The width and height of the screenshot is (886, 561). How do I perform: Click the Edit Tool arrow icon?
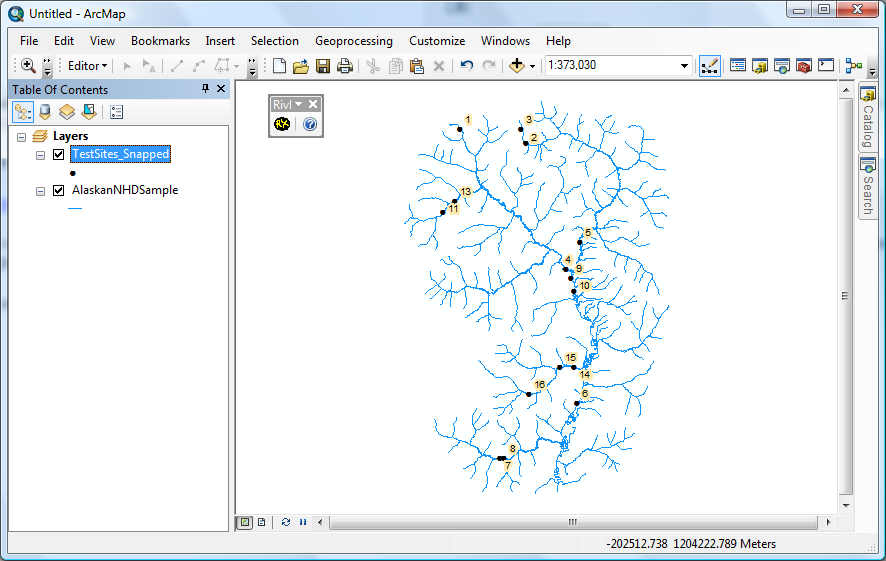(127, 66)
